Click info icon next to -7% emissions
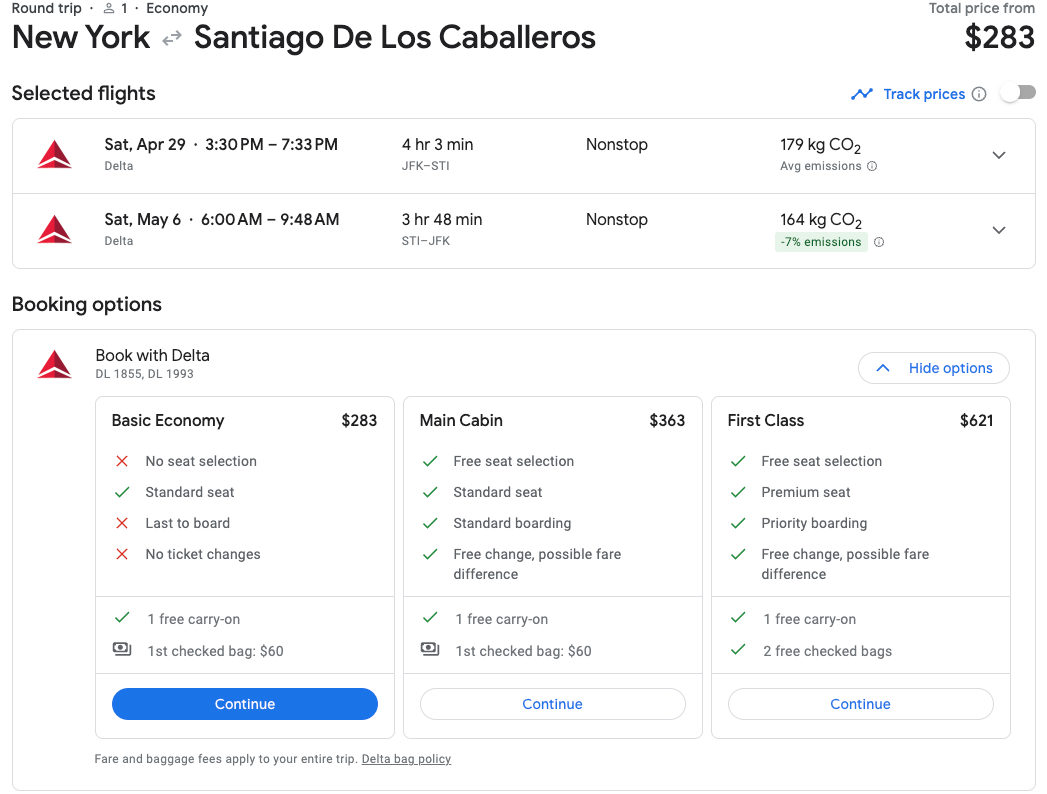This screenshot has height=794, width=1047. point(879,242)
